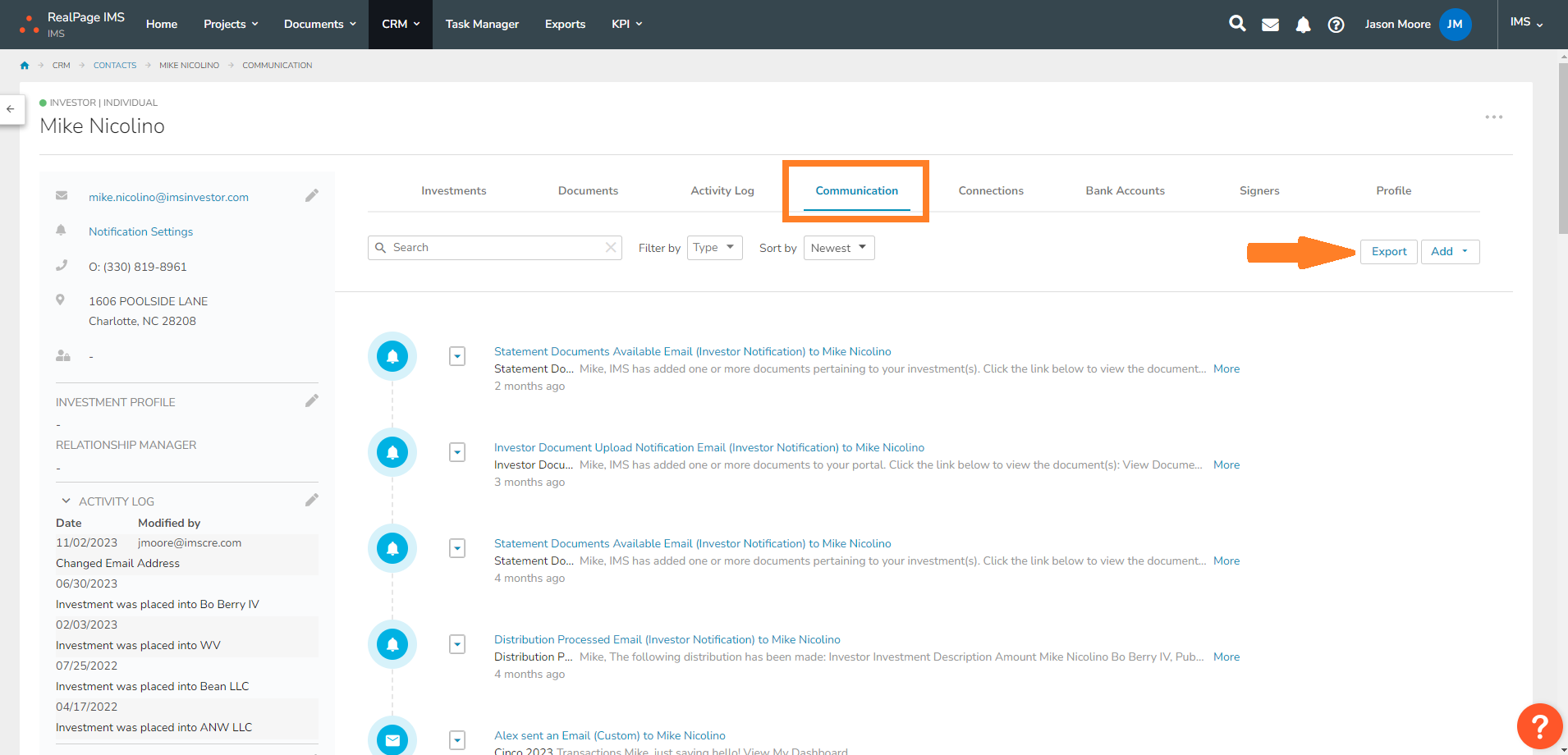Collapse the Activity Log section chevron
The height and width of the screenshot is (755, 1568).
pos(66,501)
